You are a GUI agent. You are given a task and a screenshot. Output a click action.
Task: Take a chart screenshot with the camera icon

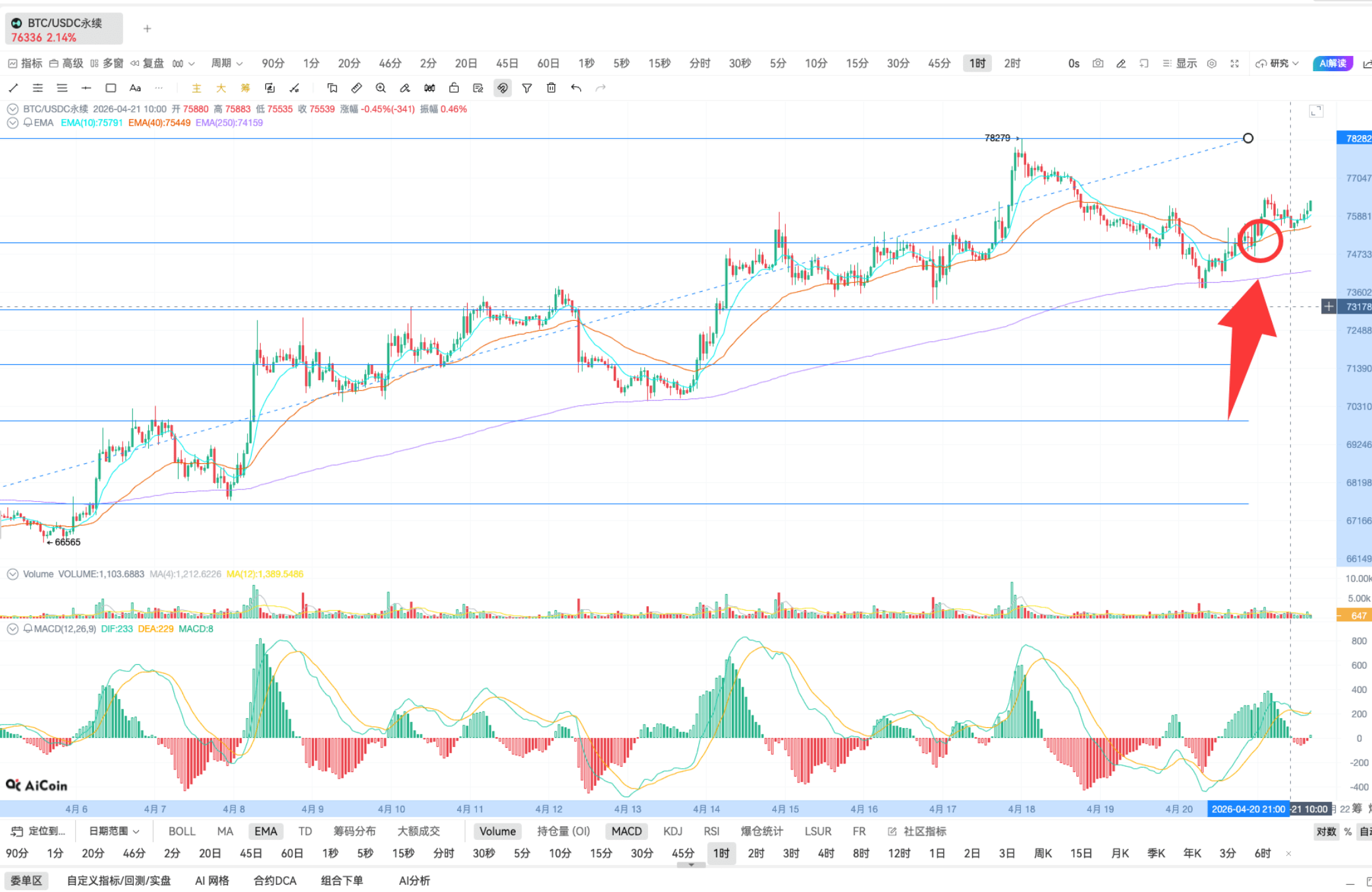pos(1097,63)
